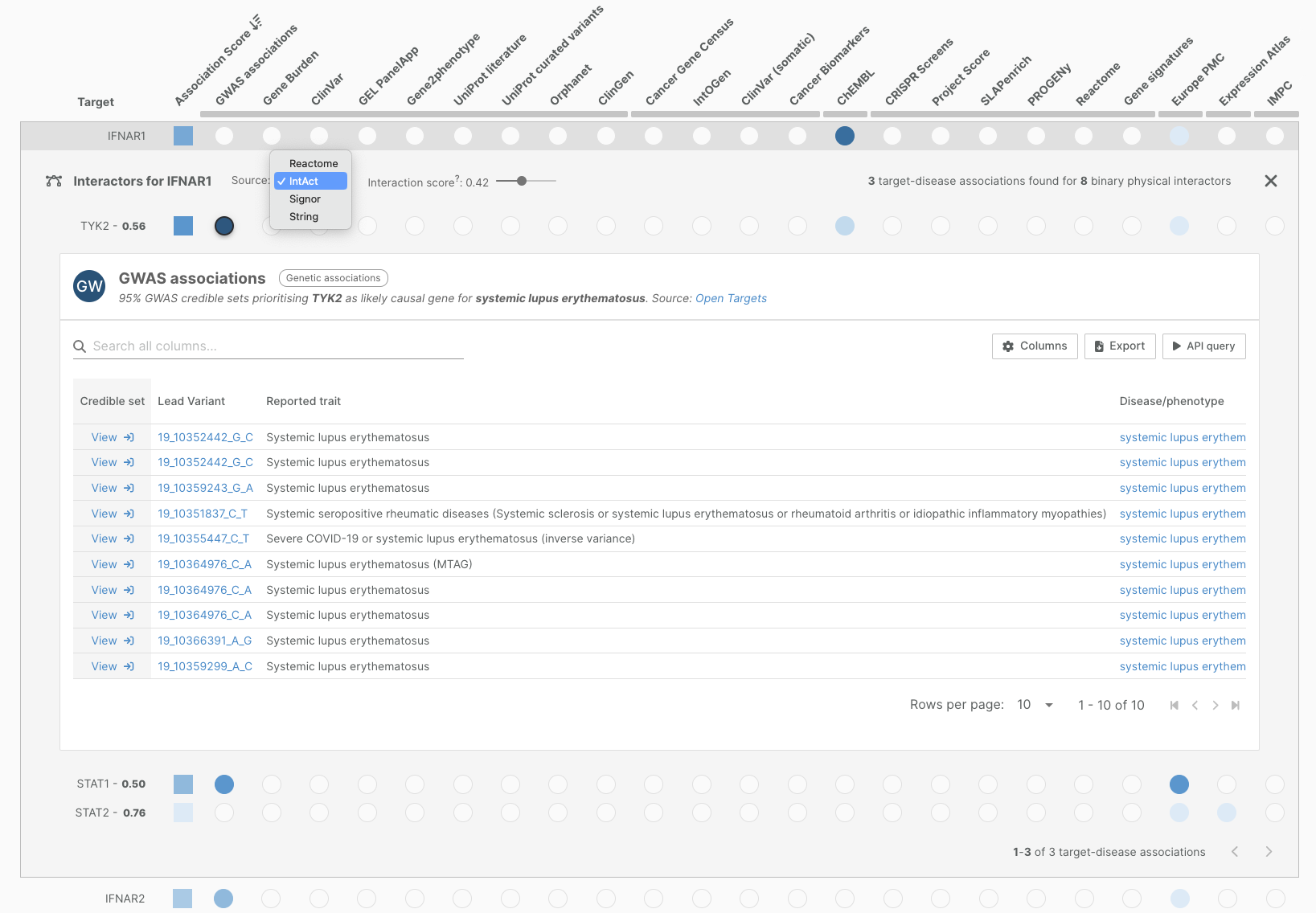
Task: Jump to last page of the credible sets table
Action: click(x=1236, y=705)
